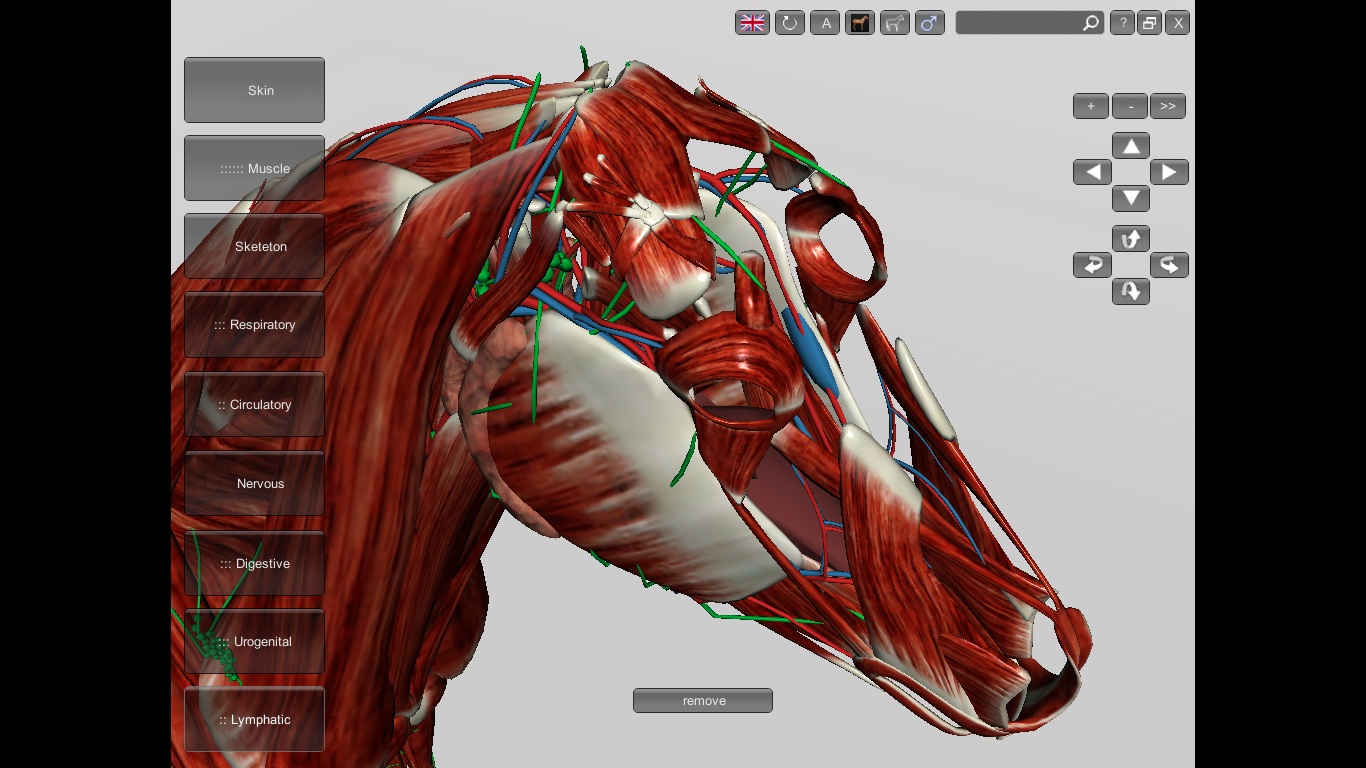Zoom in with the plus button
The height and width of the screenshot is (768, 1366).
click(x=1091, y=106)
